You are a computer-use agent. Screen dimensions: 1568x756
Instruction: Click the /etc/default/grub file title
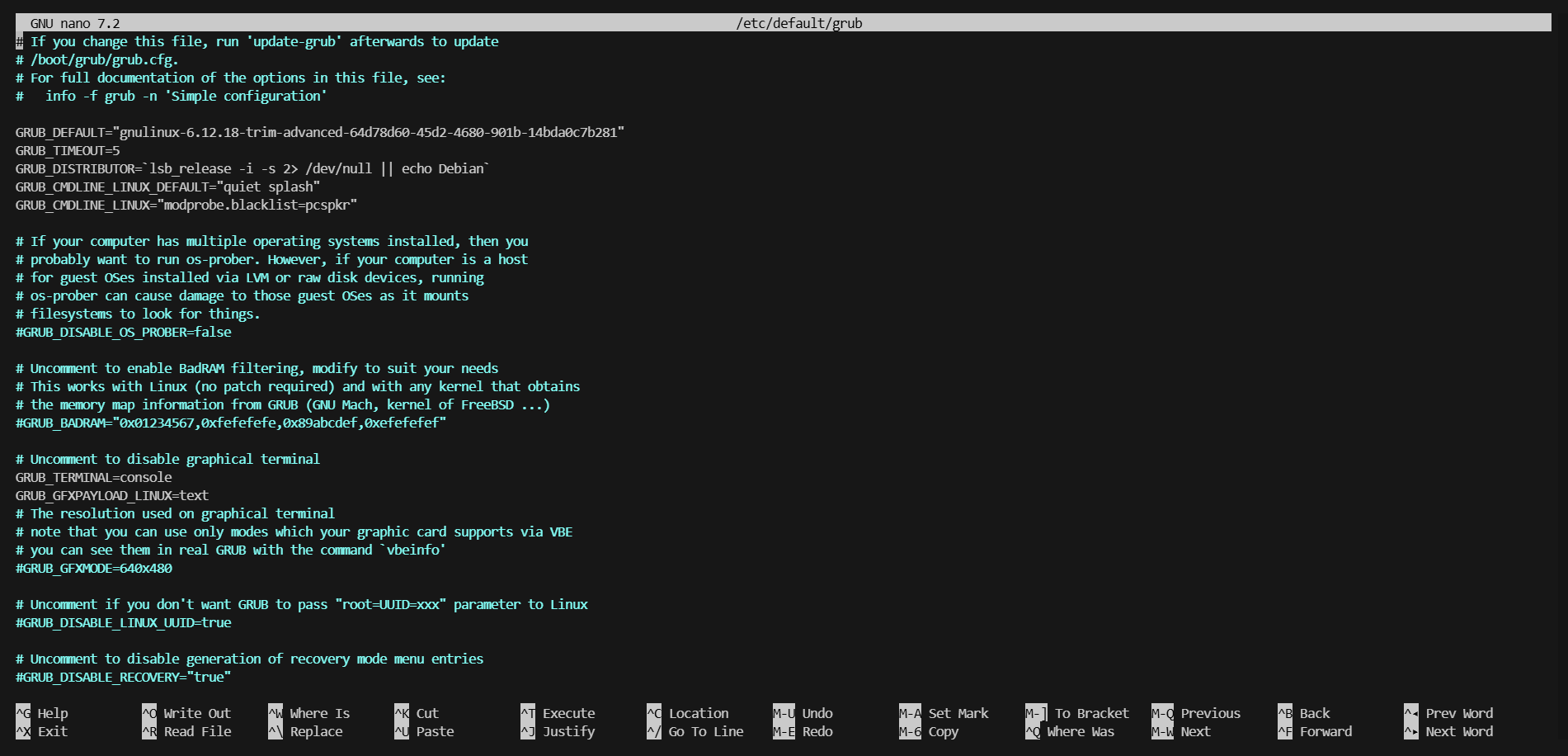[x=799, y=23]
